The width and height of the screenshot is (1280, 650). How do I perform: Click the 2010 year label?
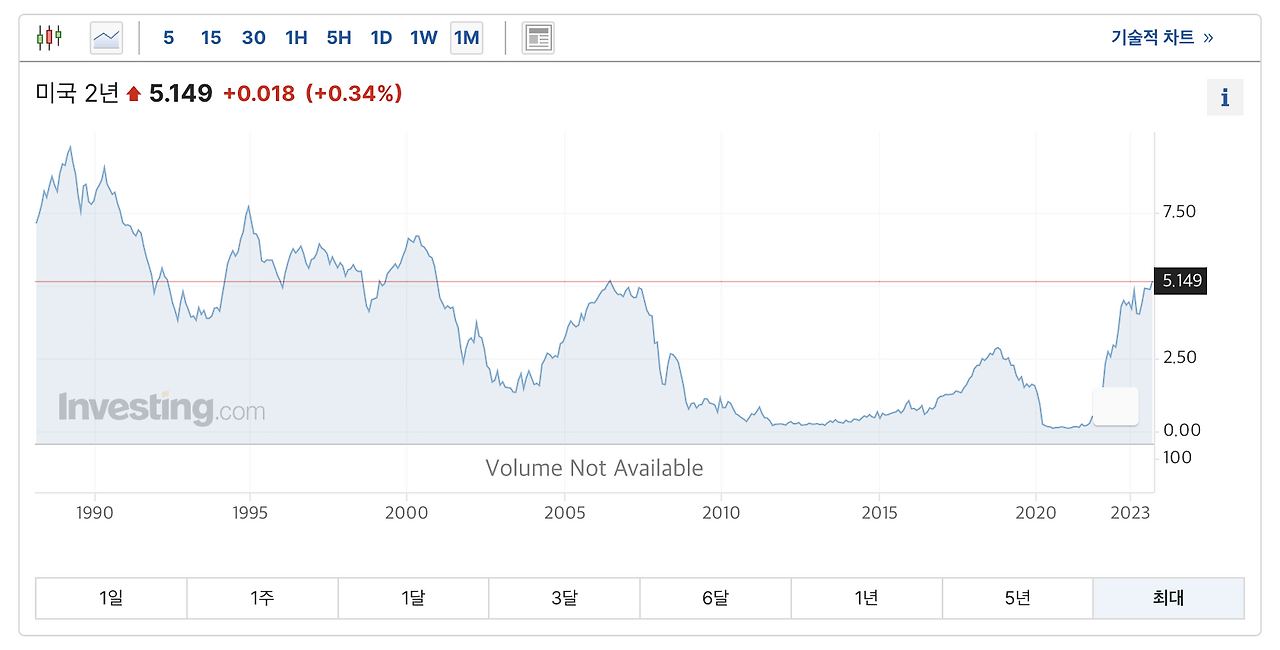721,513
